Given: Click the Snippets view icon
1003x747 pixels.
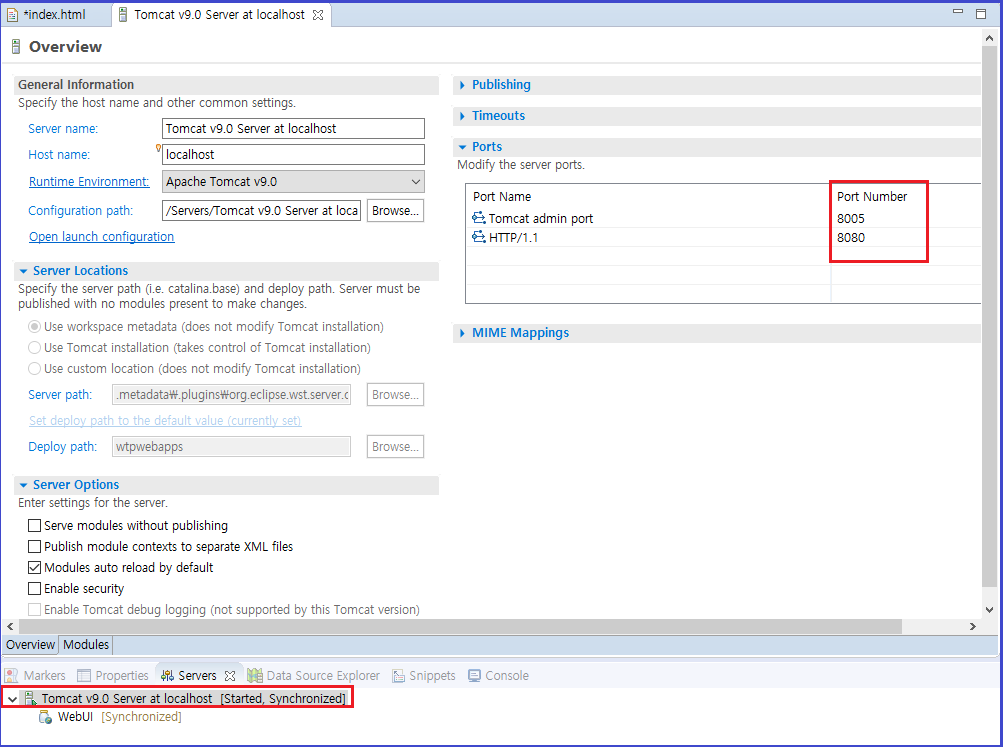Looking at the screenshot, I should (x=399, y=675).
